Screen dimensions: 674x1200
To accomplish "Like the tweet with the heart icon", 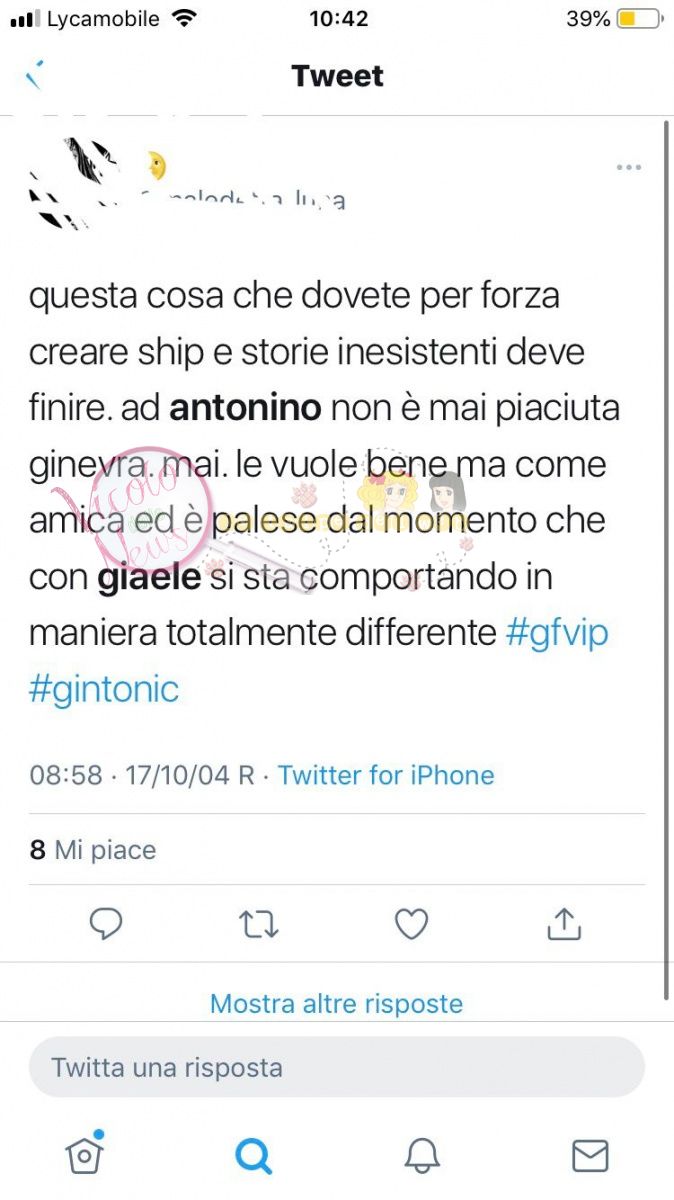I will point(411,925).
